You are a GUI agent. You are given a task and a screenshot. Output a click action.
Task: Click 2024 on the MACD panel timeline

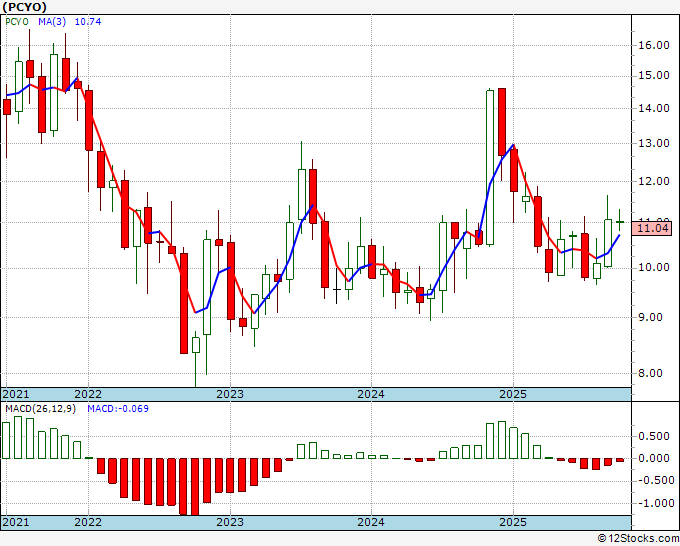371,522
